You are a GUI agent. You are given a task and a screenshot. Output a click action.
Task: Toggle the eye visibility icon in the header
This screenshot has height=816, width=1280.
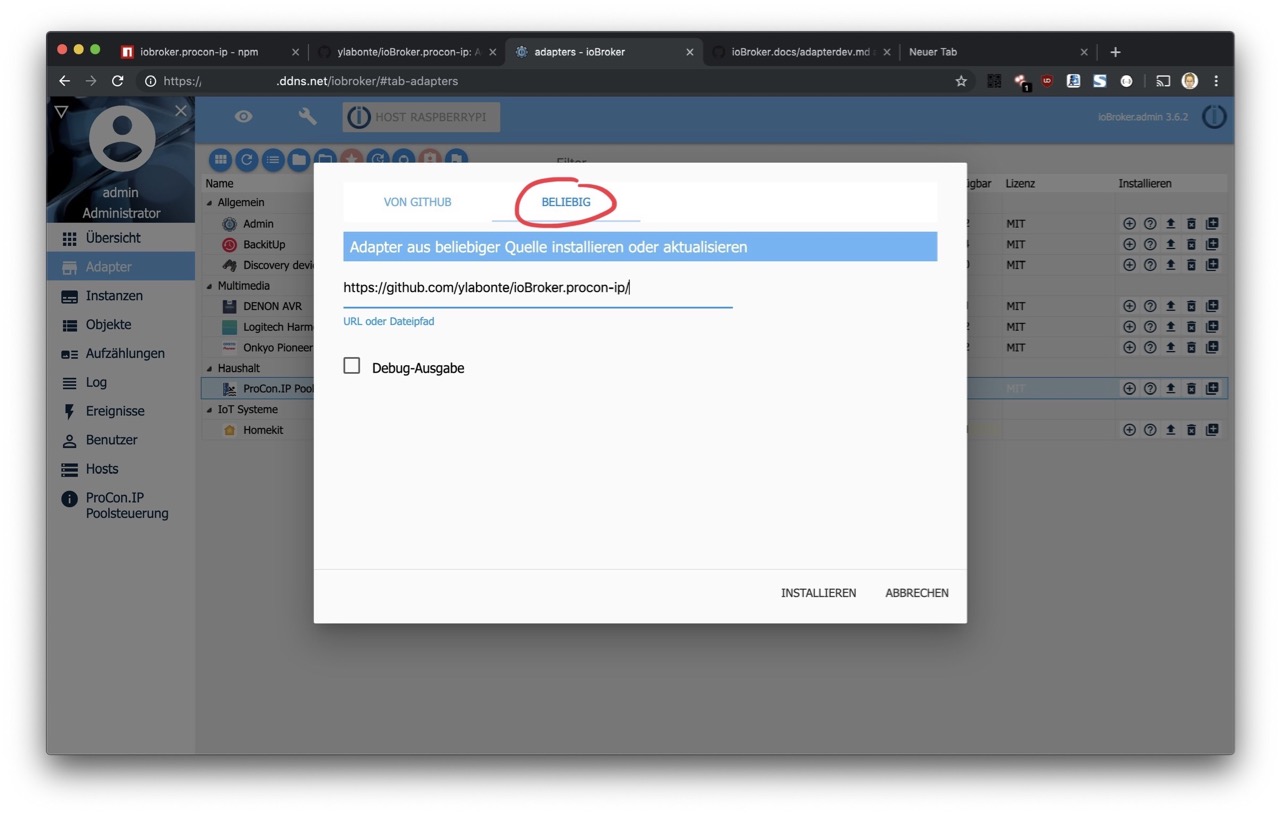(x=243, y=117)
